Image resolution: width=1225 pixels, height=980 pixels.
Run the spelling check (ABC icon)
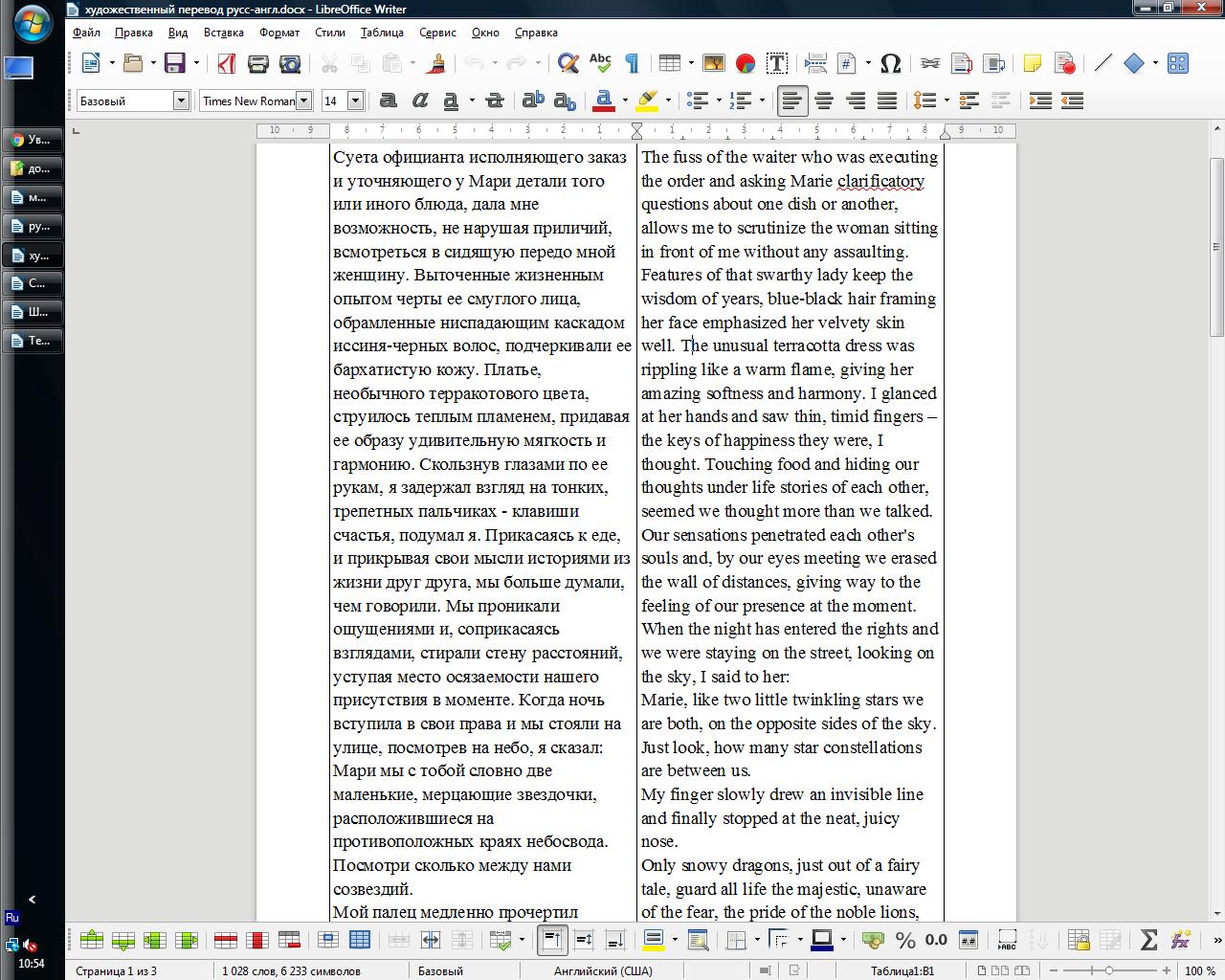pyautogui.click(x=600, y=63)
